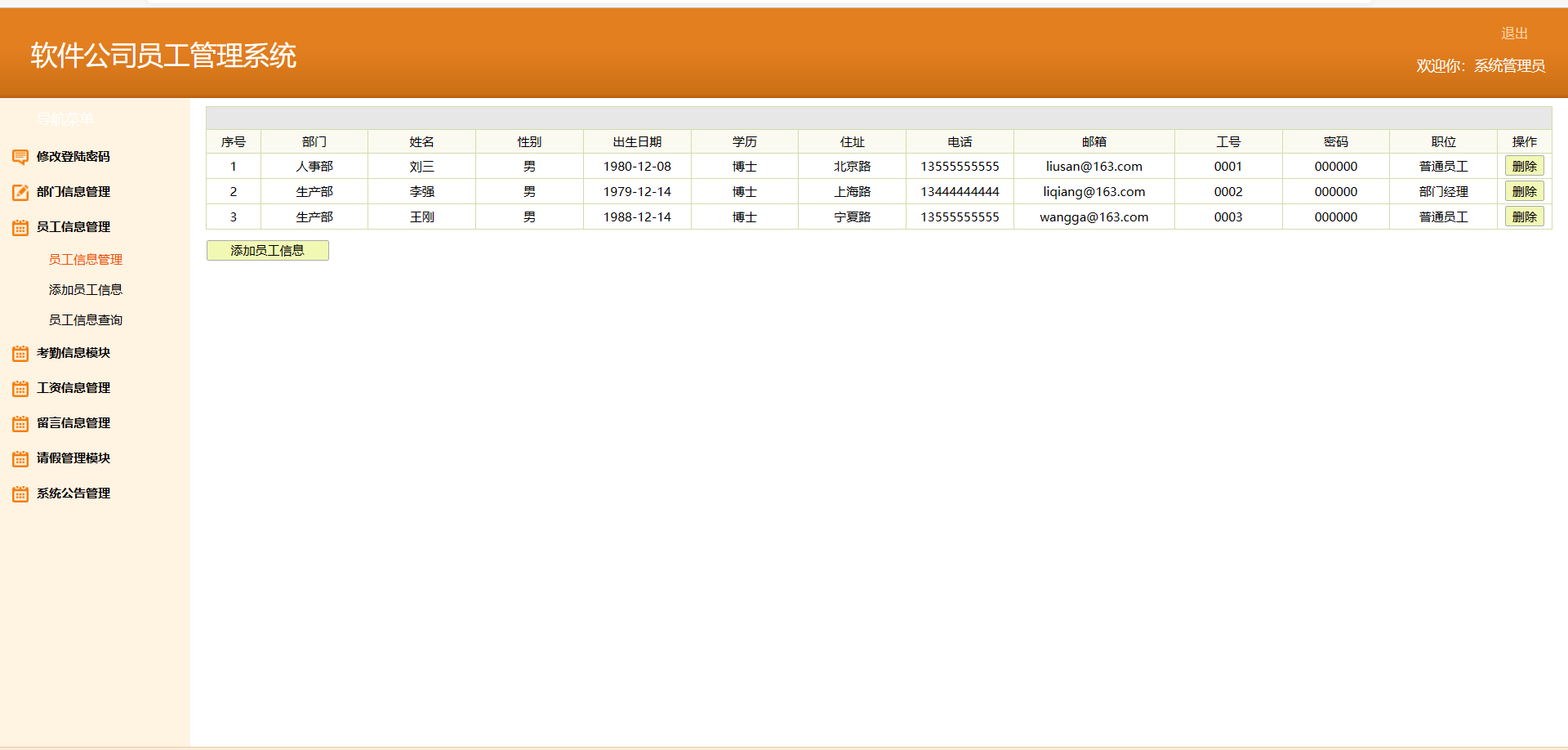The width and height of the screenshot is (1568, 750).
Task: Click address cell 上海路
Action: (x=852, y=191)
